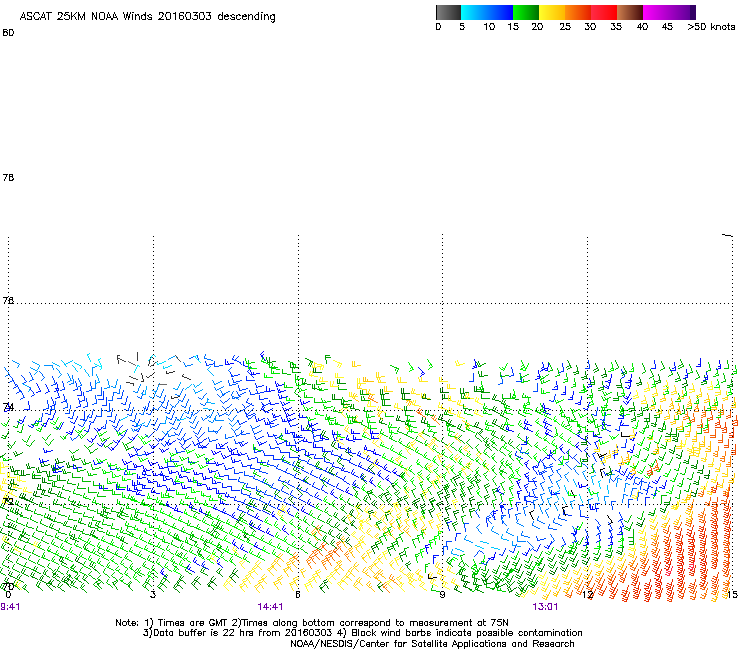Viewport: 740px width, 650px height.
Task: Click the ASCAT 25KM NOAA Winds title text
Action: [147, 17]
